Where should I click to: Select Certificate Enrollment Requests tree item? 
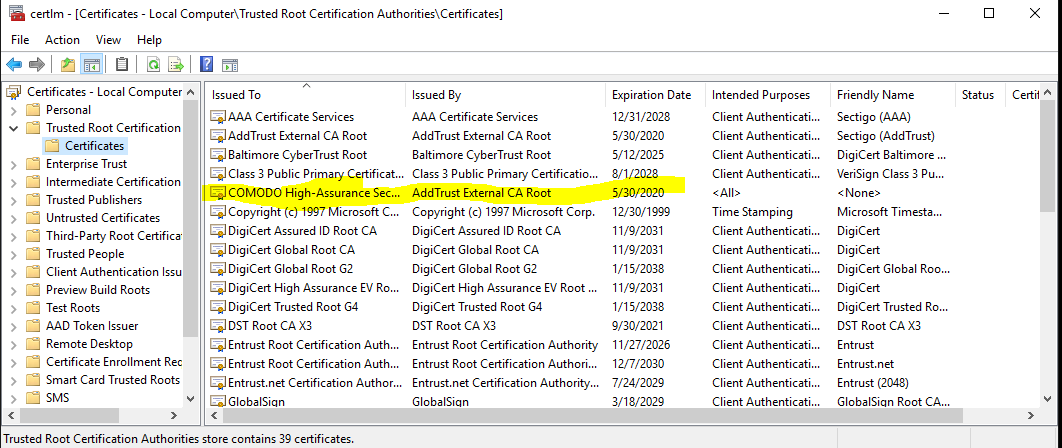pyautogui.click(x=113, y=362)
